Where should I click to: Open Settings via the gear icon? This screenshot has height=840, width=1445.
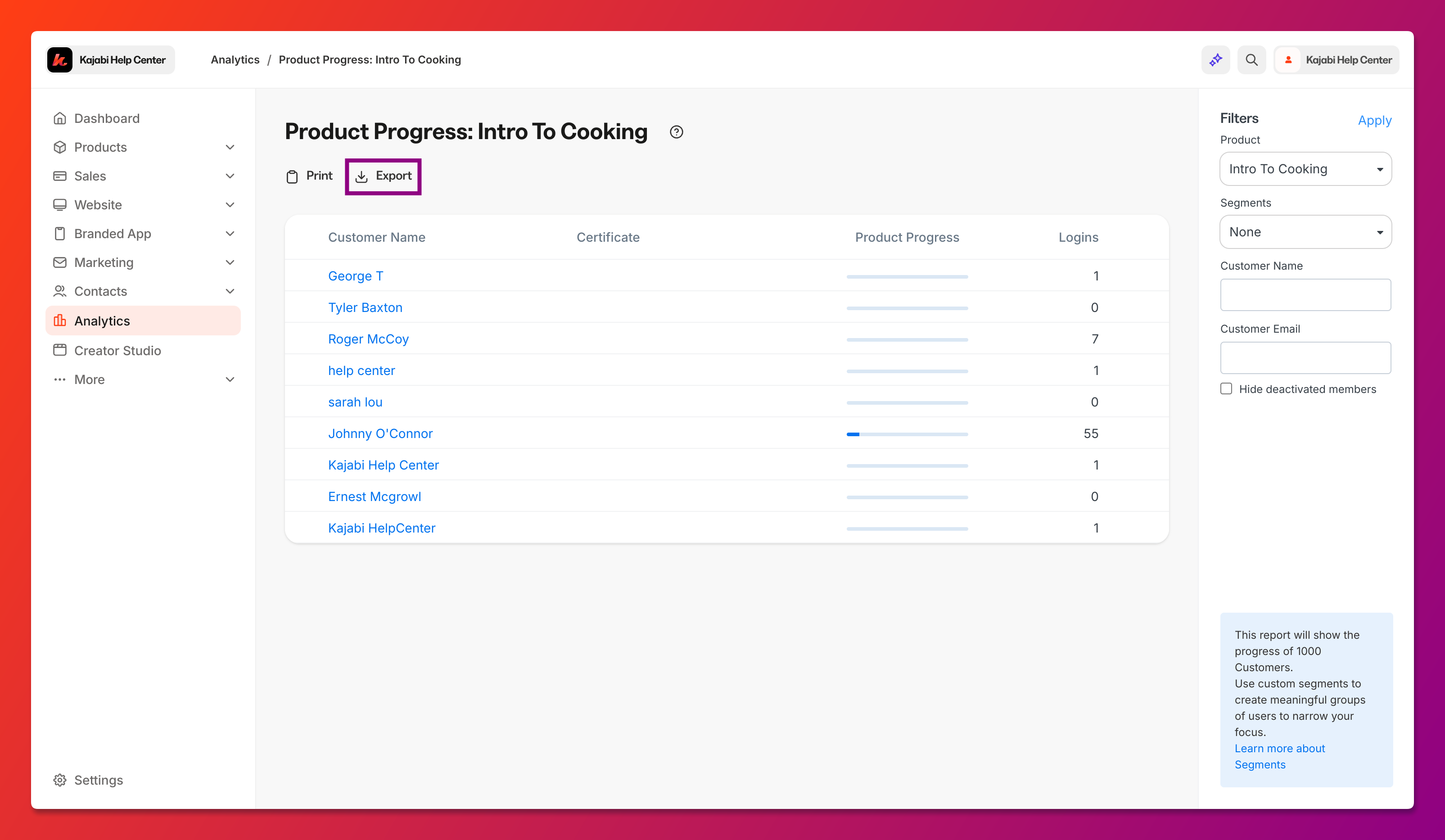(x=59, y=780)
